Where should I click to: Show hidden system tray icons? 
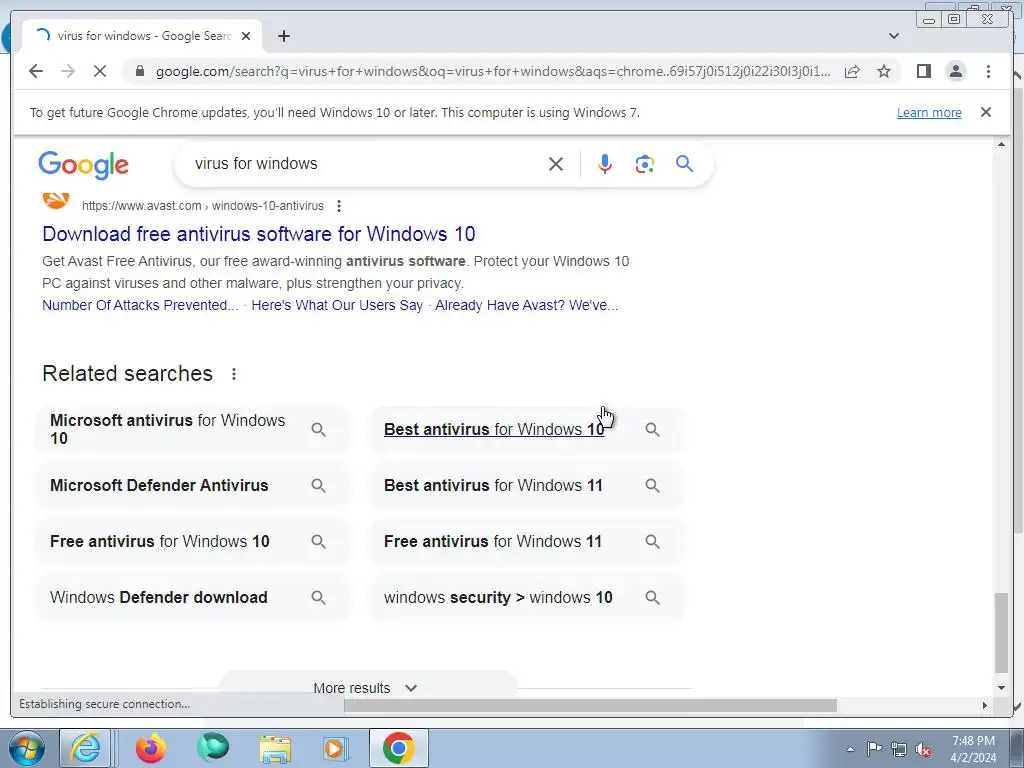tap(850, 749)
